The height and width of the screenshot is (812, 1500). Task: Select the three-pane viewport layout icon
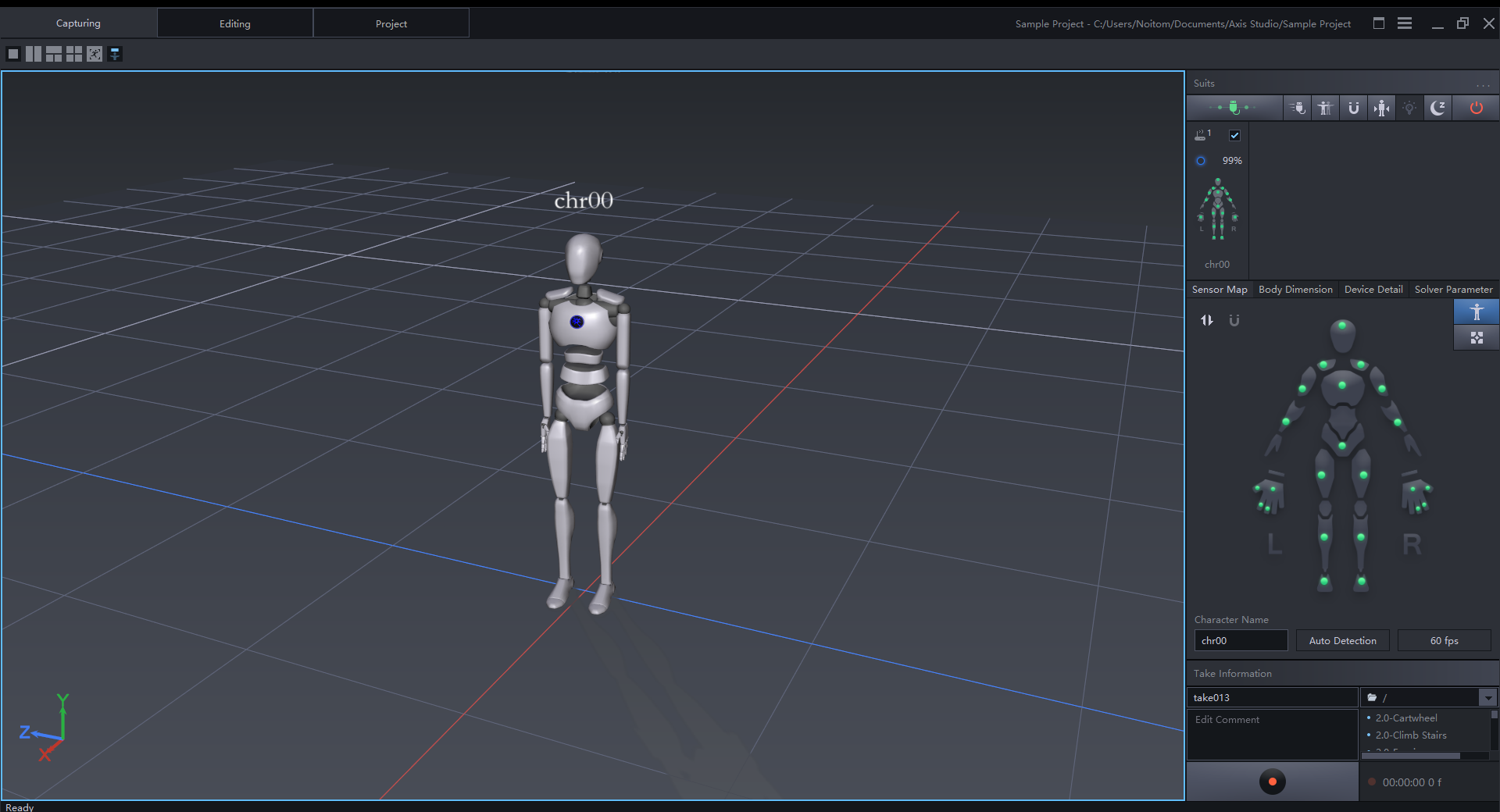pyautogui.click(x=54, y=54)
